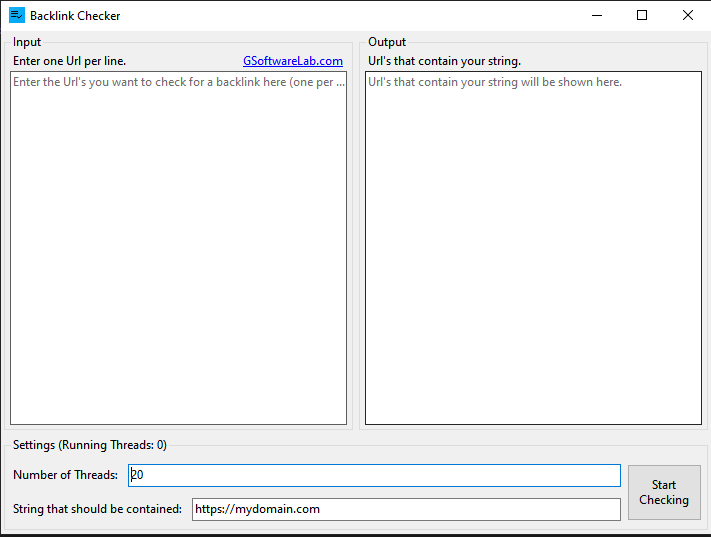Click the Backlink Checker app icon in title bar

pos(16,15)
